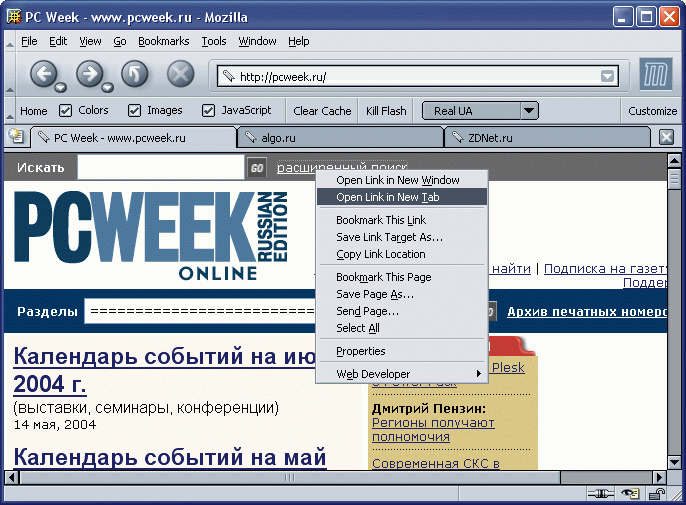Click the GO search button next to Искать field

[x=257, y=168]
